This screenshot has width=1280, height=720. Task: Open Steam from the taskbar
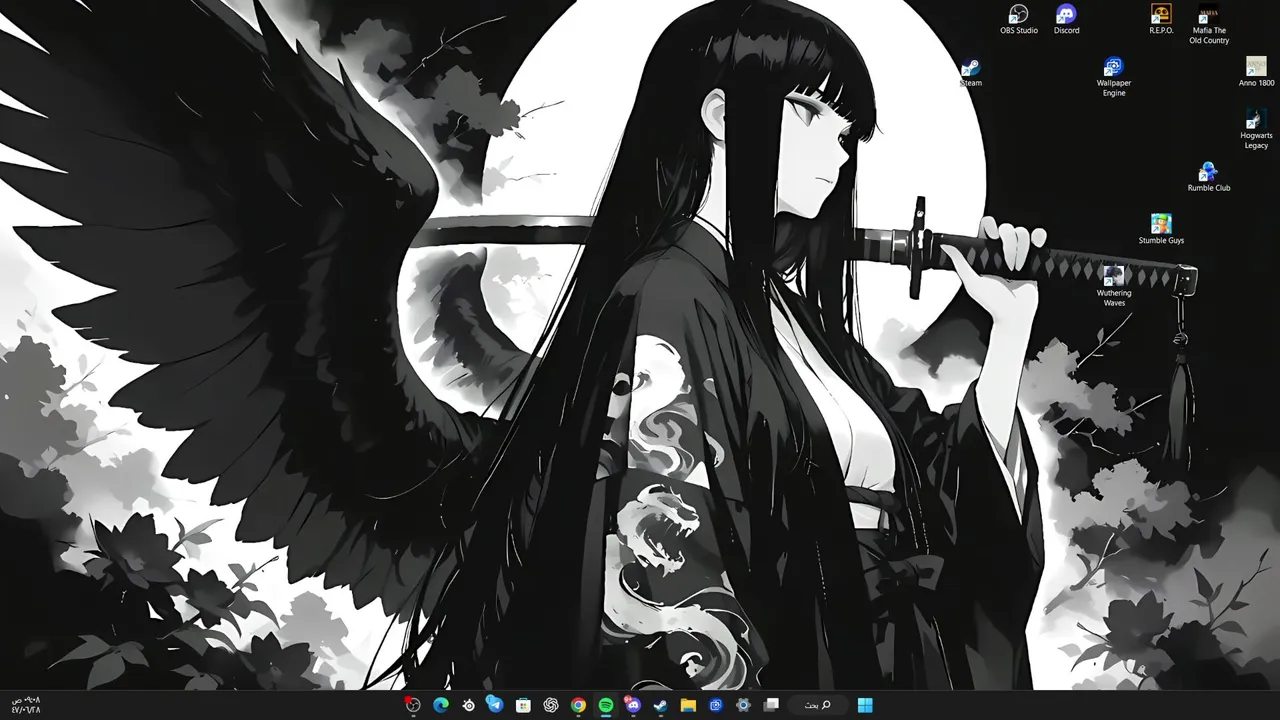click(660, 705)
